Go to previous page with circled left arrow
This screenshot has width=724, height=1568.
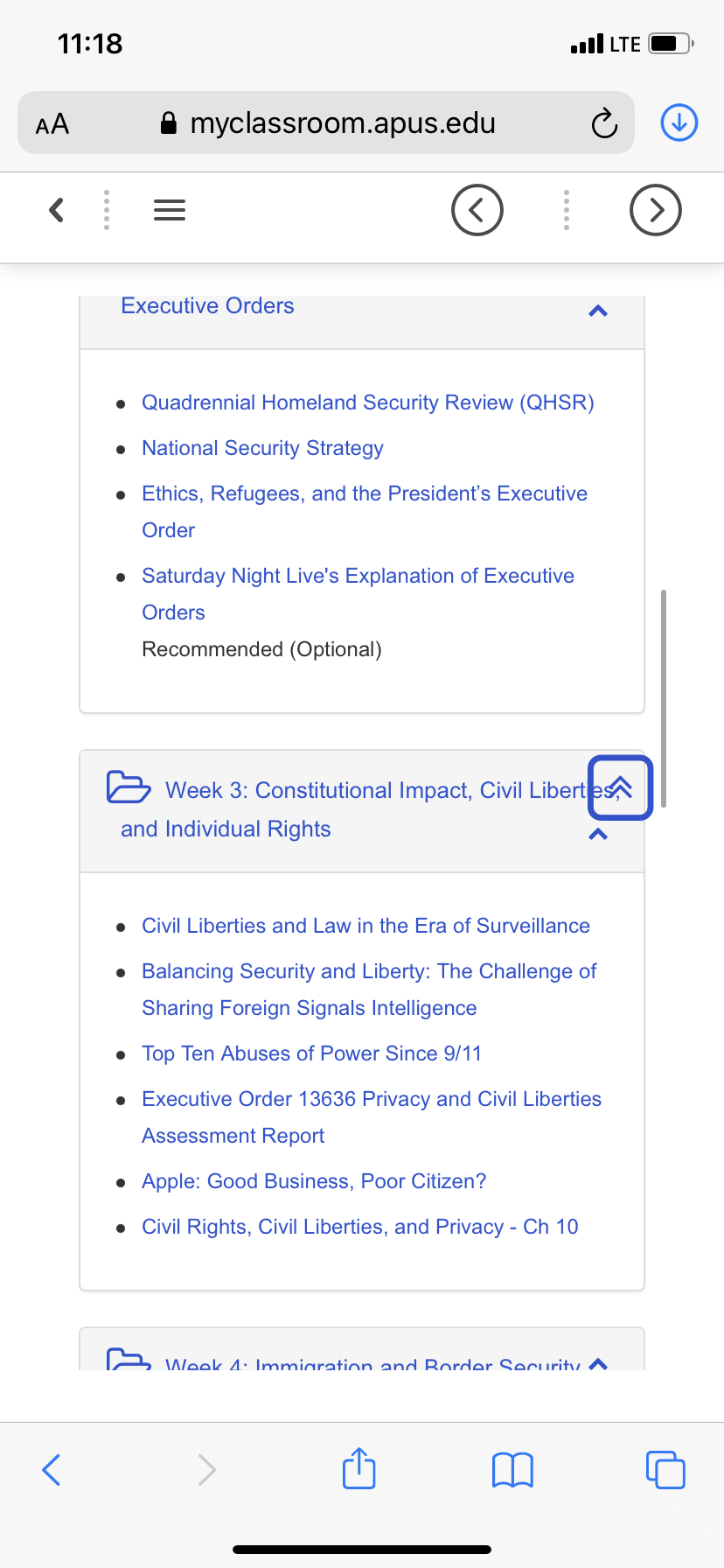[477, 210]
